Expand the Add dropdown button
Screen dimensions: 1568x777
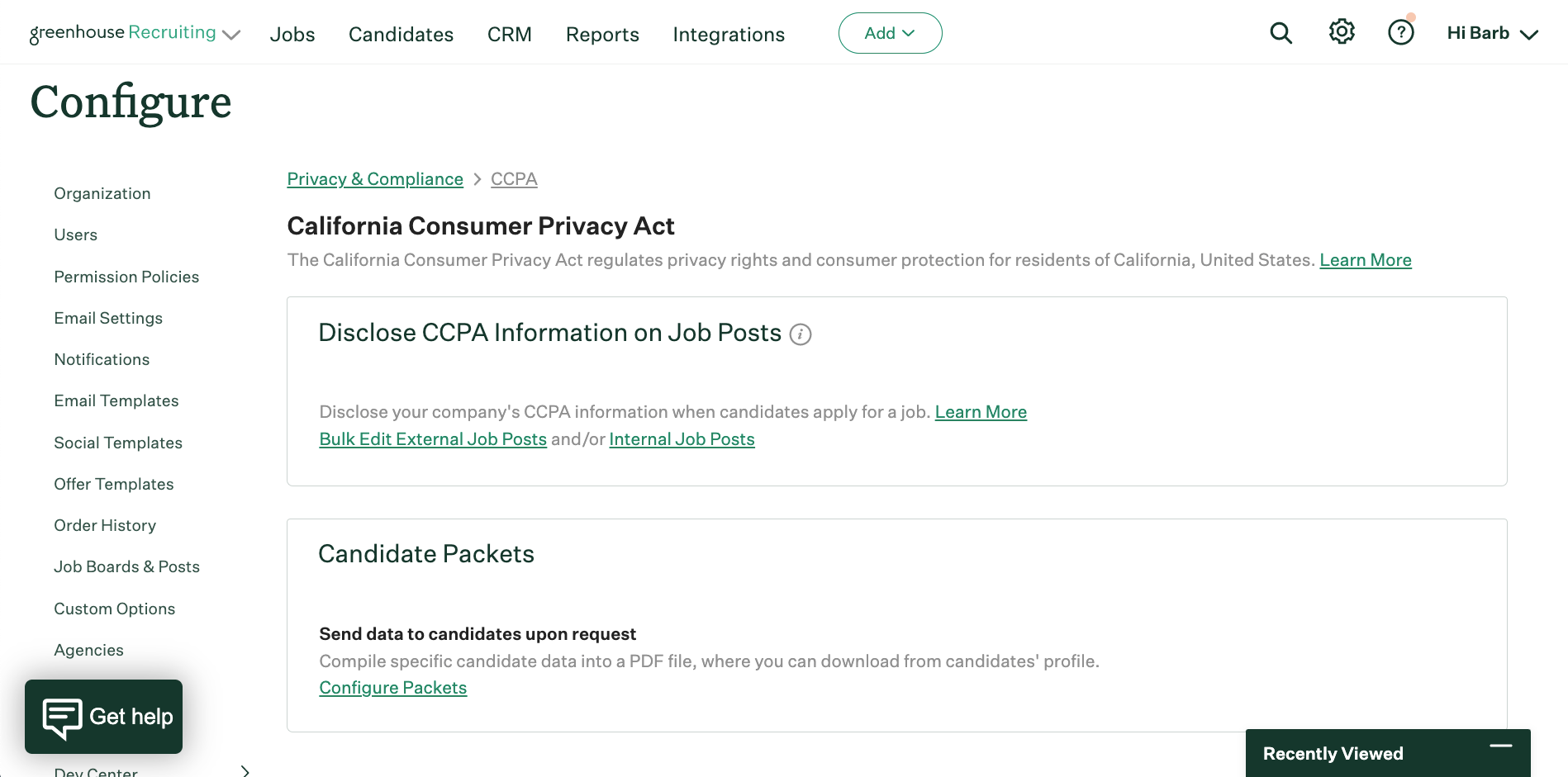[x=890, y=33]
